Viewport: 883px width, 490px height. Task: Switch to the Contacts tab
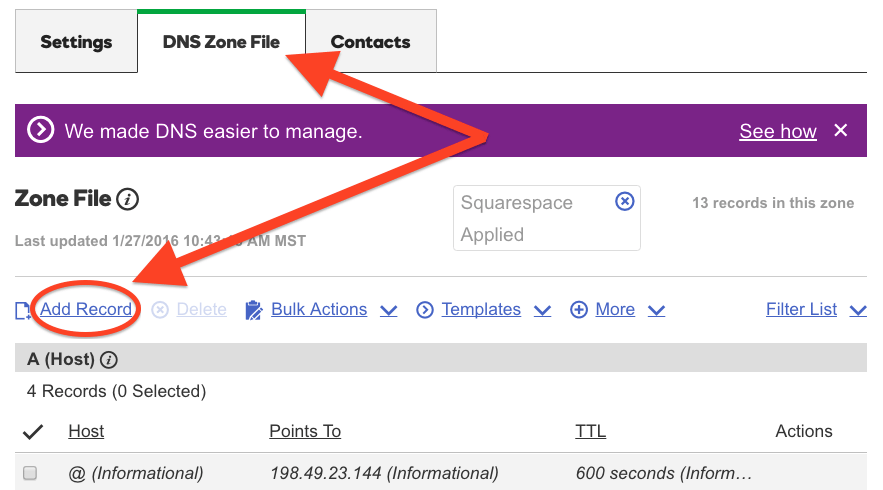(371, 41)
